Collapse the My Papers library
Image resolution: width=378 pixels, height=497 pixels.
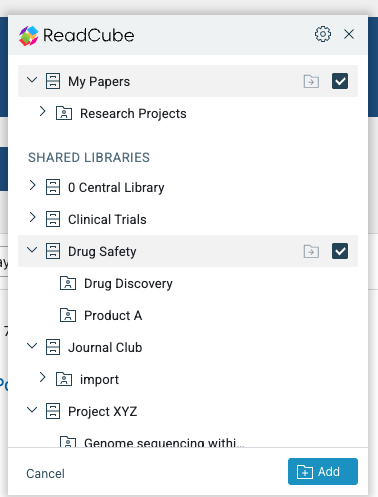32,80
